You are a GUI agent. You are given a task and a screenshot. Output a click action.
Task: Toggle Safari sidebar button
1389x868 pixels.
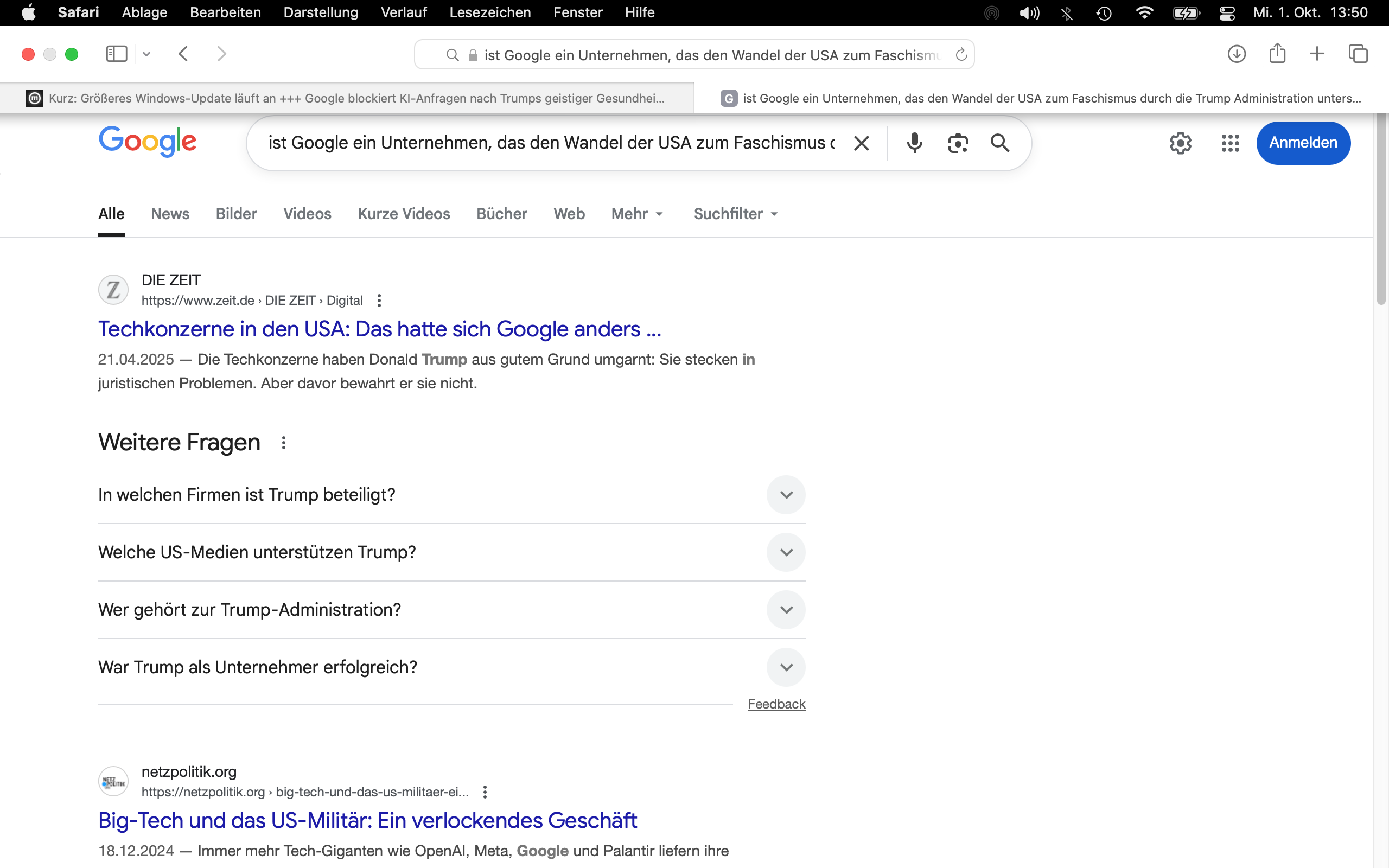pyautogui.click(x=117, y=54)
